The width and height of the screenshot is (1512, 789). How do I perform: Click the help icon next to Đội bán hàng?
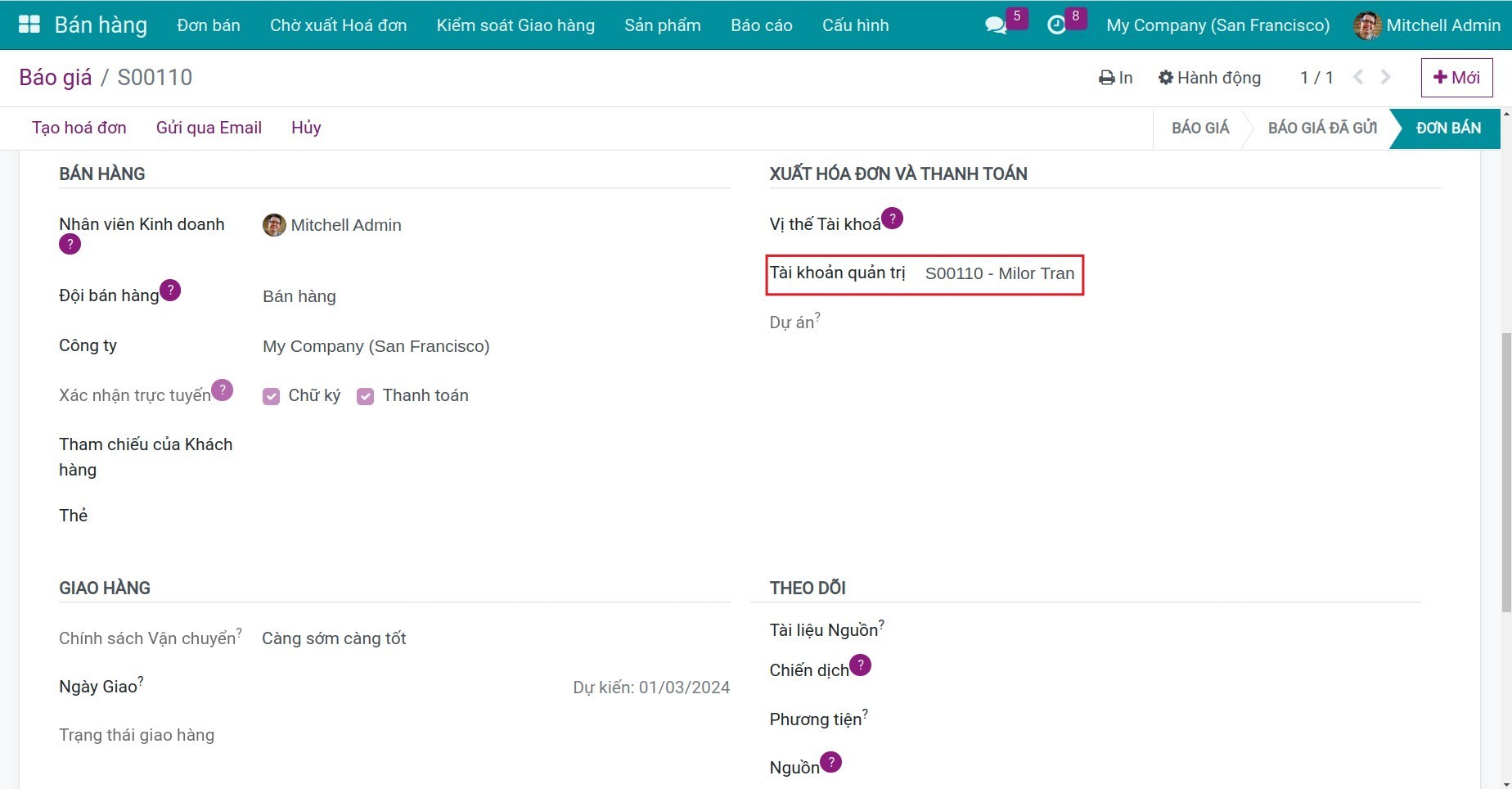(x=170, y=291)
